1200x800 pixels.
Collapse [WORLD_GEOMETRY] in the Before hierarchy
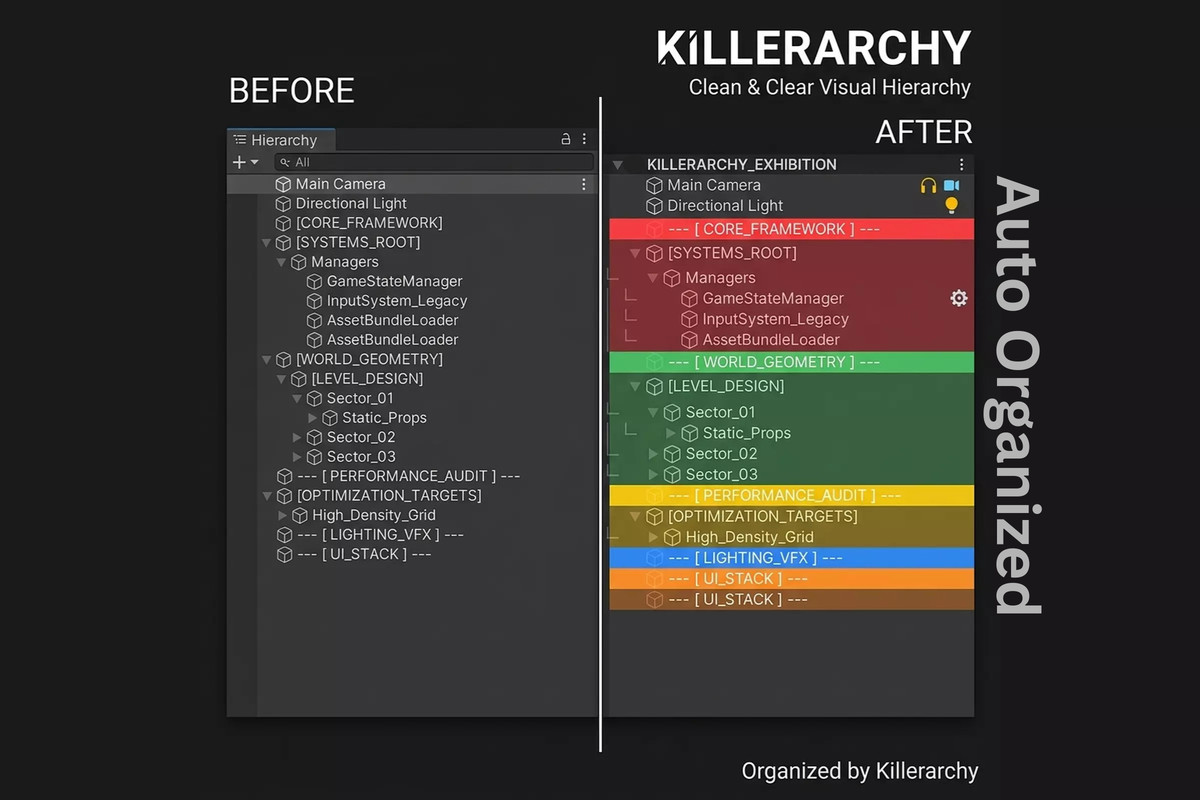point(266,359)
